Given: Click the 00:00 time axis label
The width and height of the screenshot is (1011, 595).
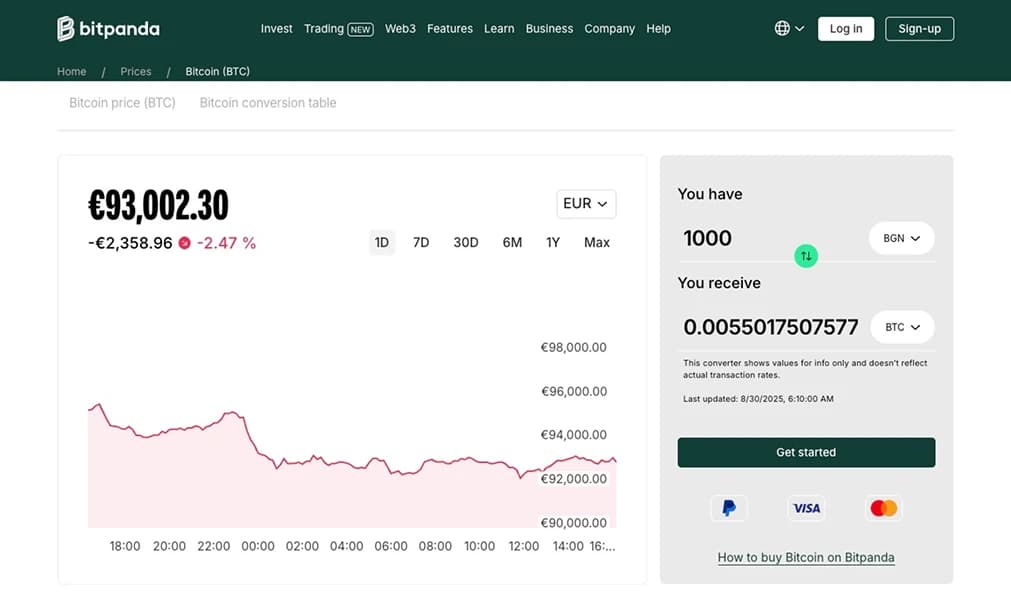Looking at the screenshot, I should (x=258, y=546).
